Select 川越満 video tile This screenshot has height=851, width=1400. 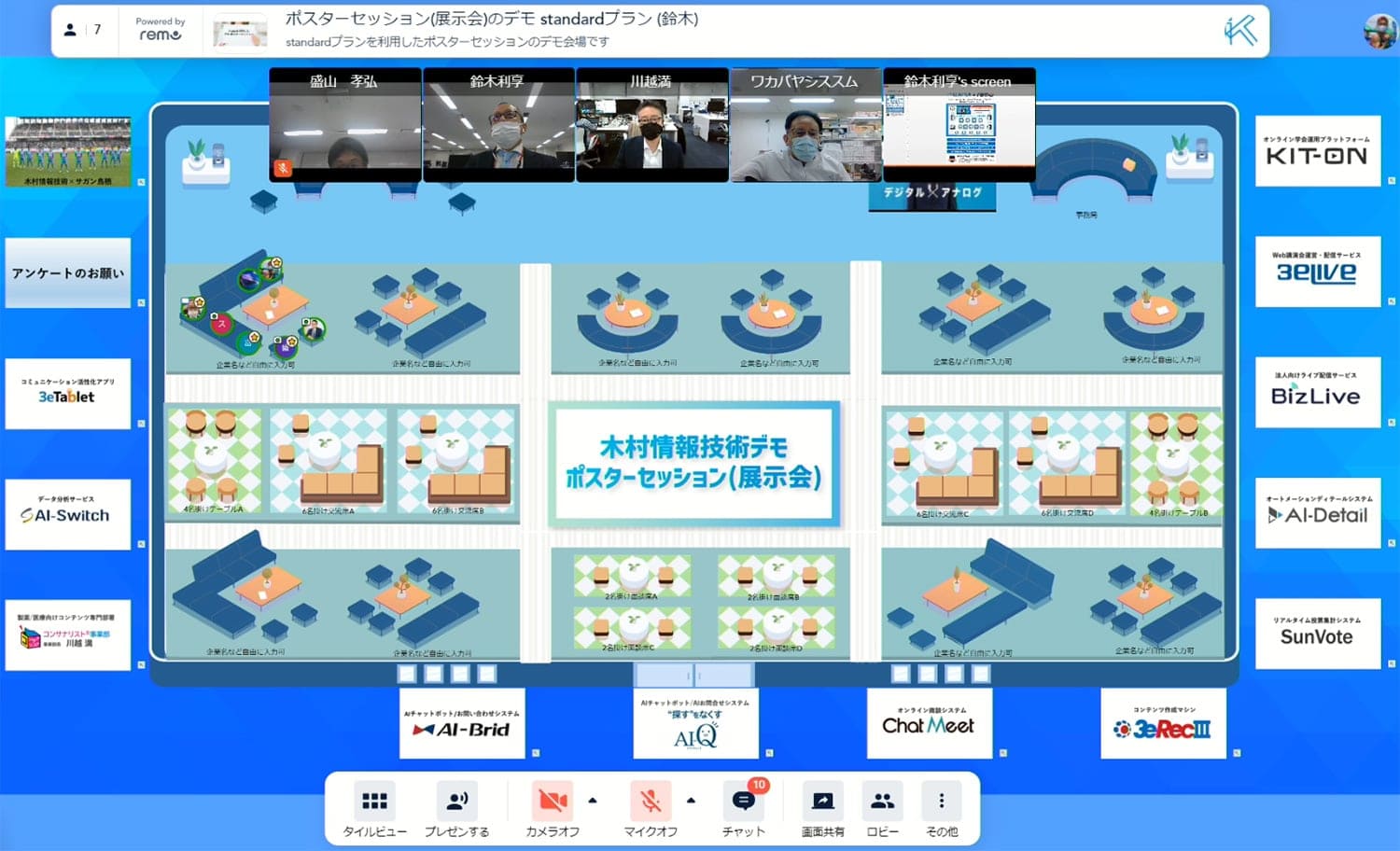(651, 125)
